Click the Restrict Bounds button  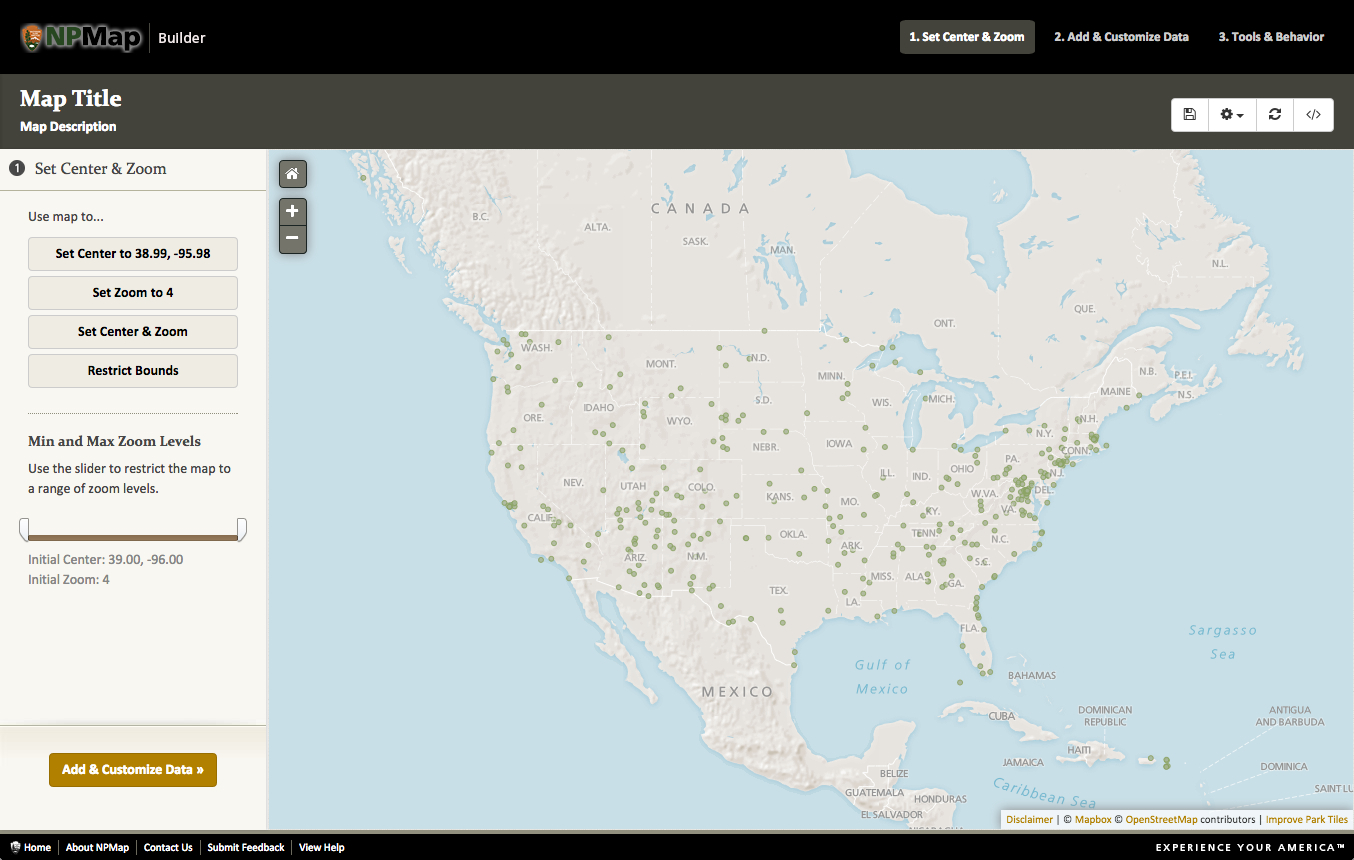(133, 371)
